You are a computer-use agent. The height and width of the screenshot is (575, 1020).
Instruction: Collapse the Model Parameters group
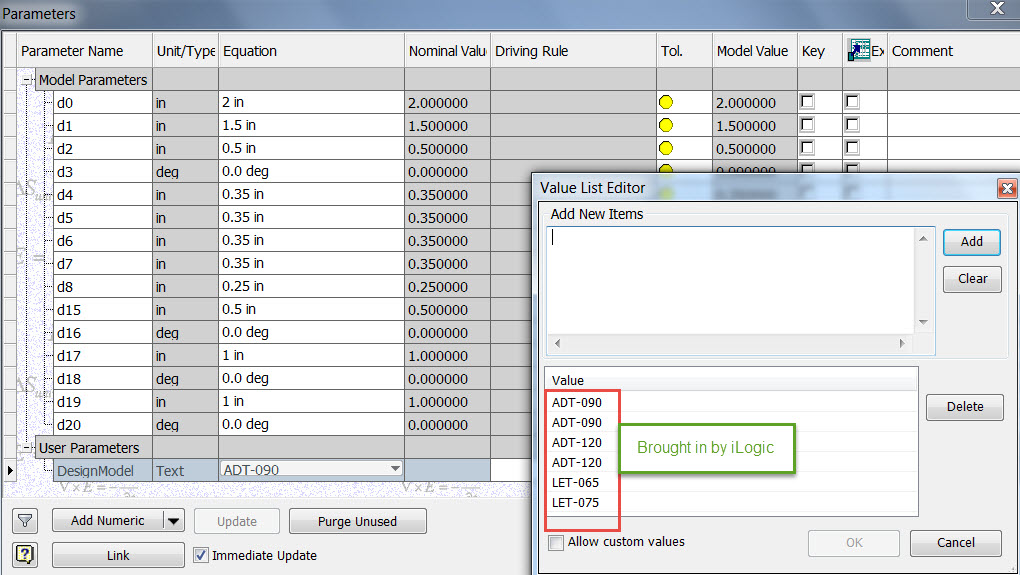(27, 80)
